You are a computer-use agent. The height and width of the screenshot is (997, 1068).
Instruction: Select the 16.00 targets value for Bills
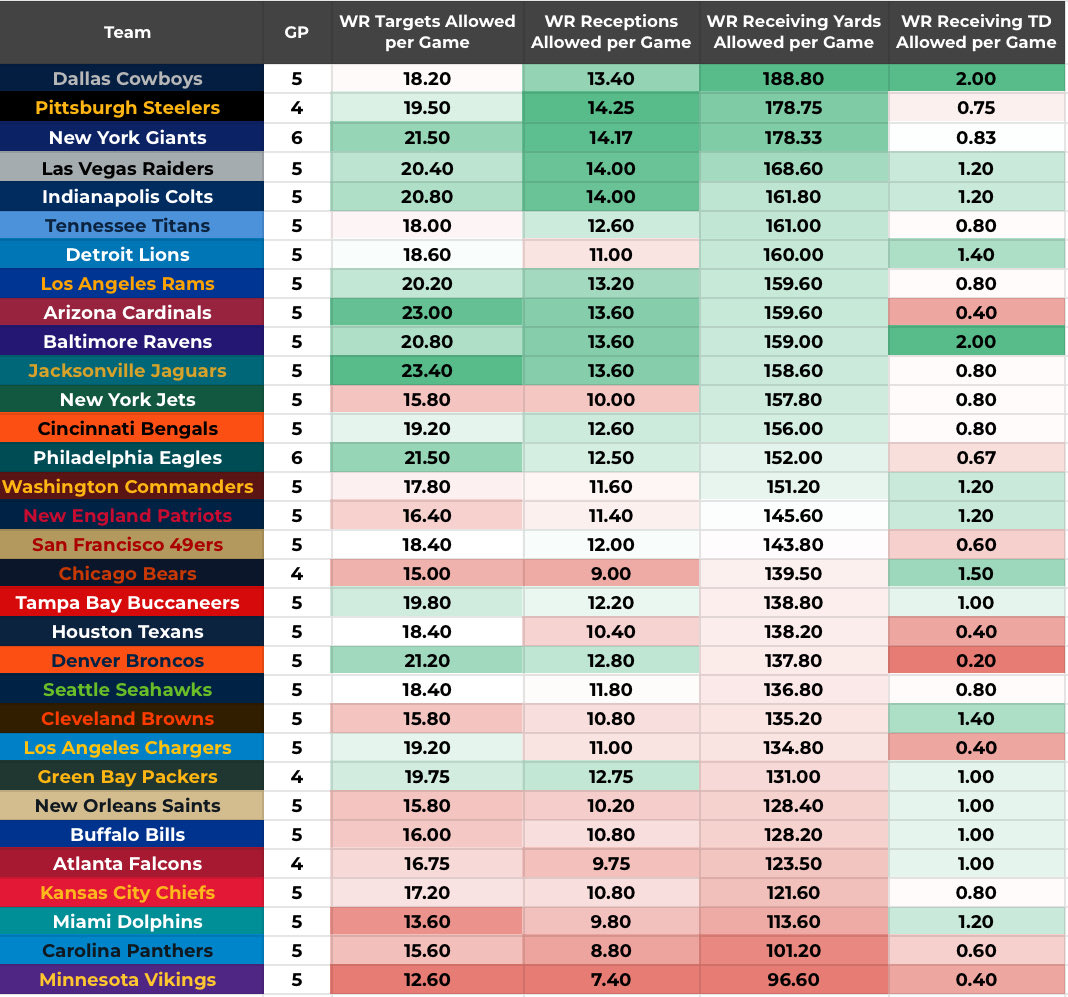(x=426, y=834)
